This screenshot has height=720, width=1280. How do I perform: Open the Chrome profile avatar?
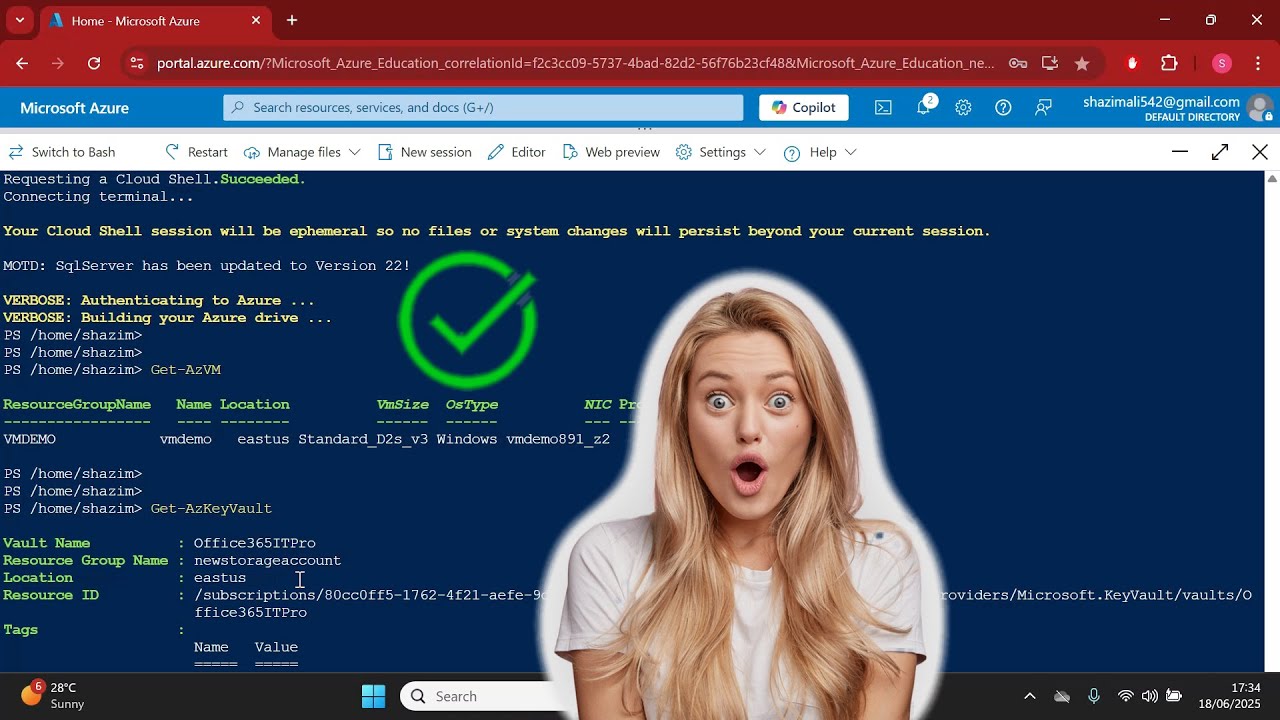(x=1221, y=63)
